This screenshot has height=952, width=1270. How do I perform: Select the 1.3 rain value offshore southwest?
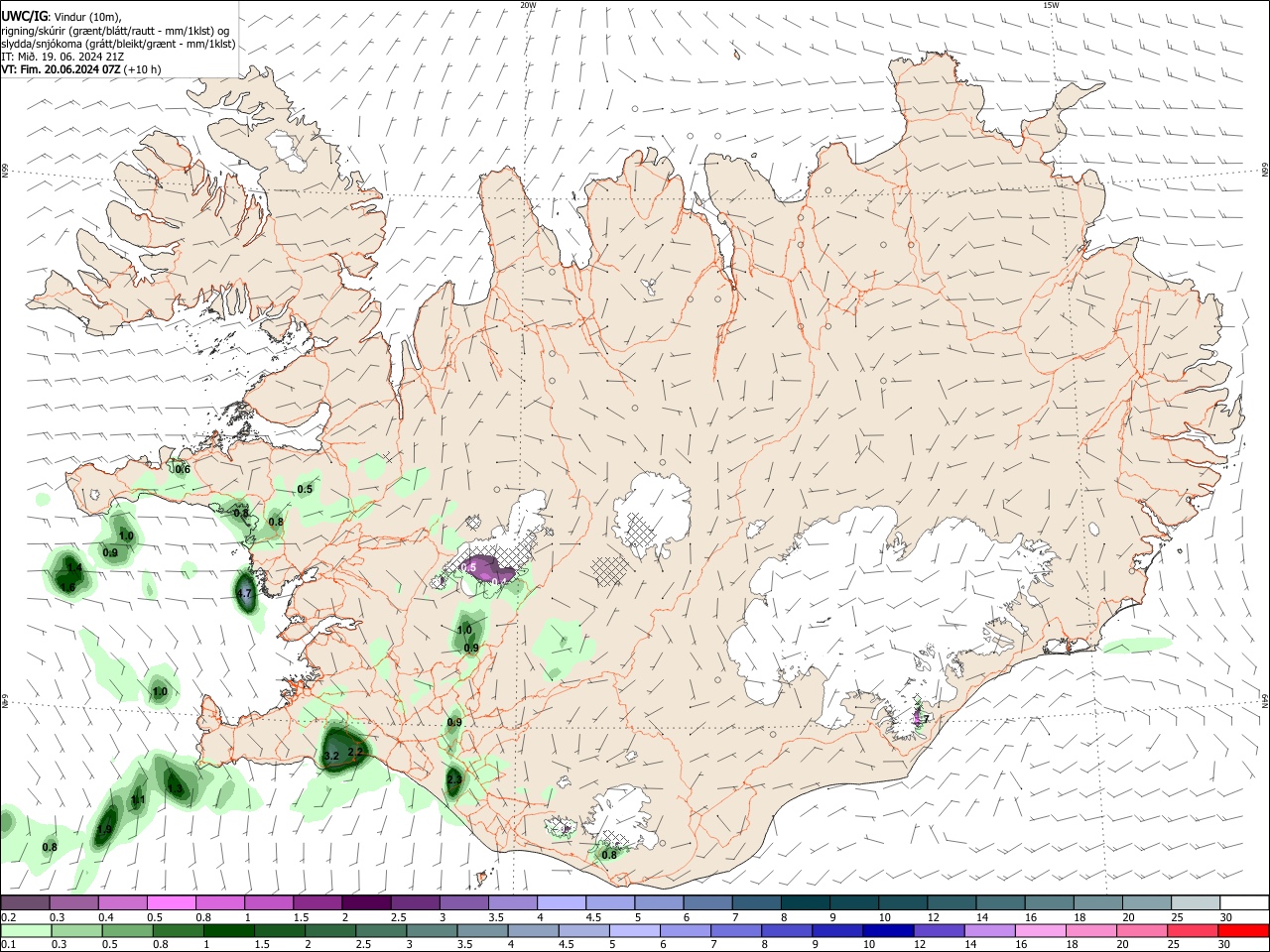(175, 789)
